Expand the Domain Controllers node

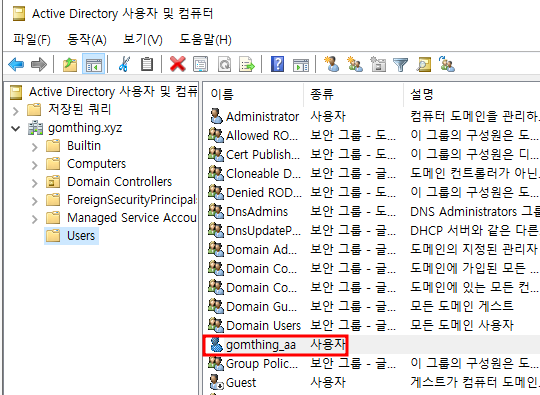[x=34, y=183]
